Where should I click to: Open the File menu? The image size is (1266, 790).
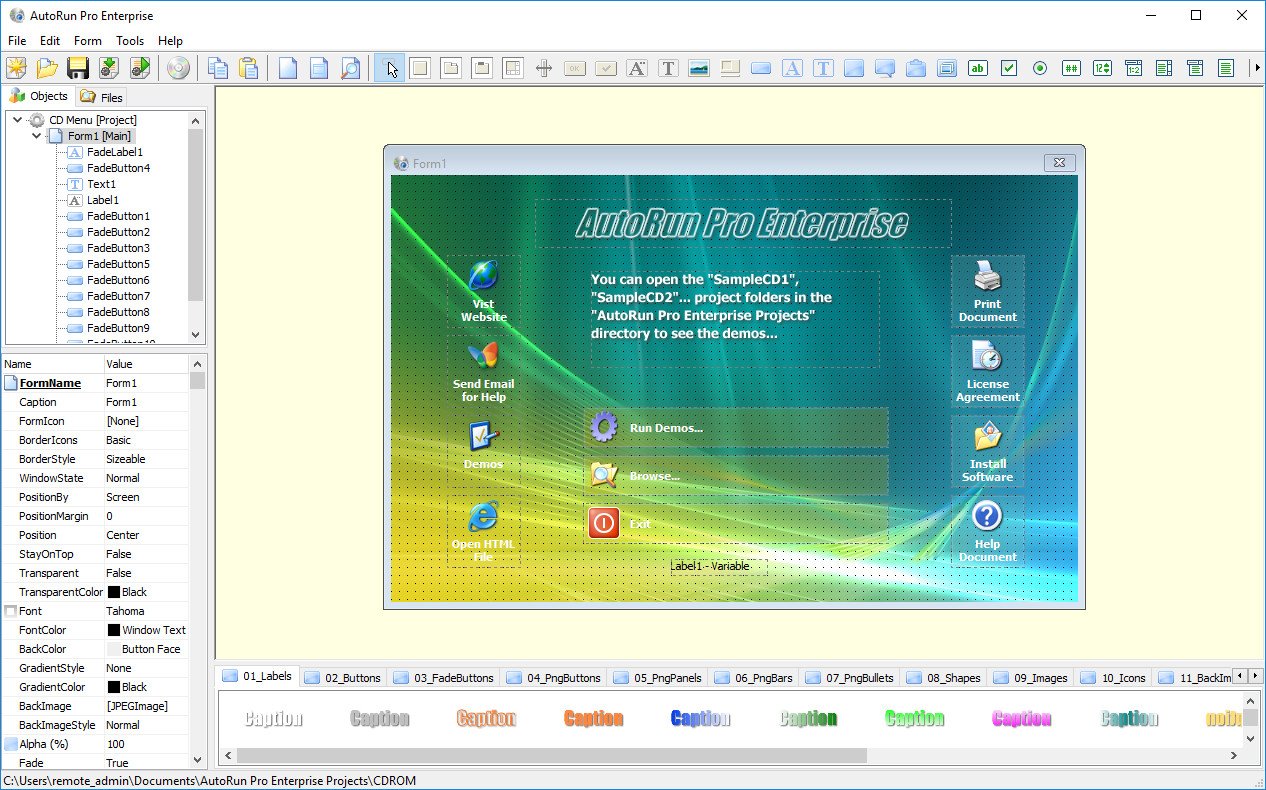coord(17,41)
